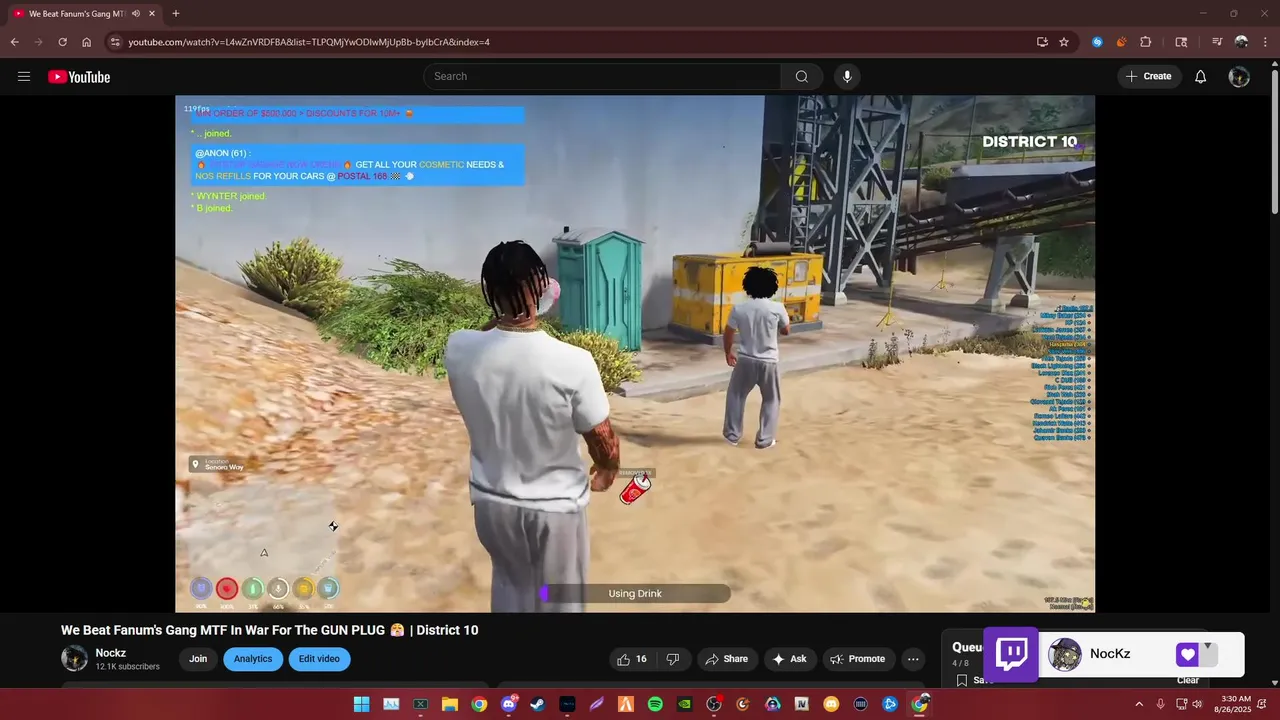Close the We Beat Fanum's Gang tab
This screenshot has height=720, width=1280.
click(x=151, y=14)
